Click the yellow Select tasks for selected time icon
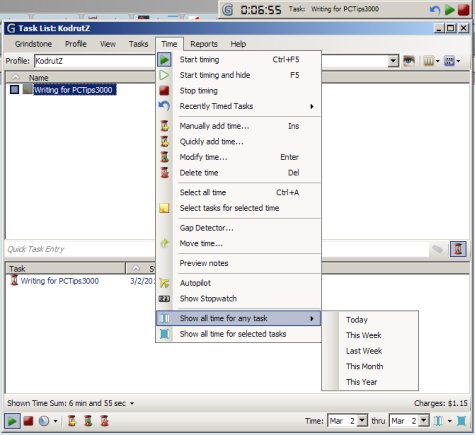 click(x=164, y=208)
